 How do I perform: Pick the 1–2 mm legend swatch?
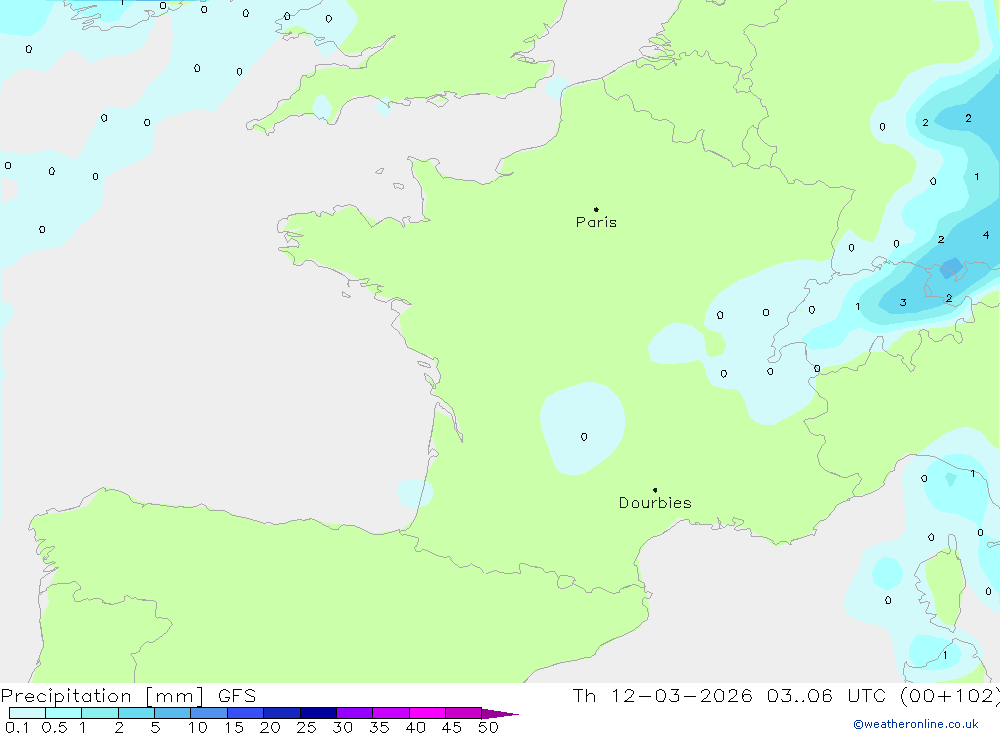pos(100,713)
